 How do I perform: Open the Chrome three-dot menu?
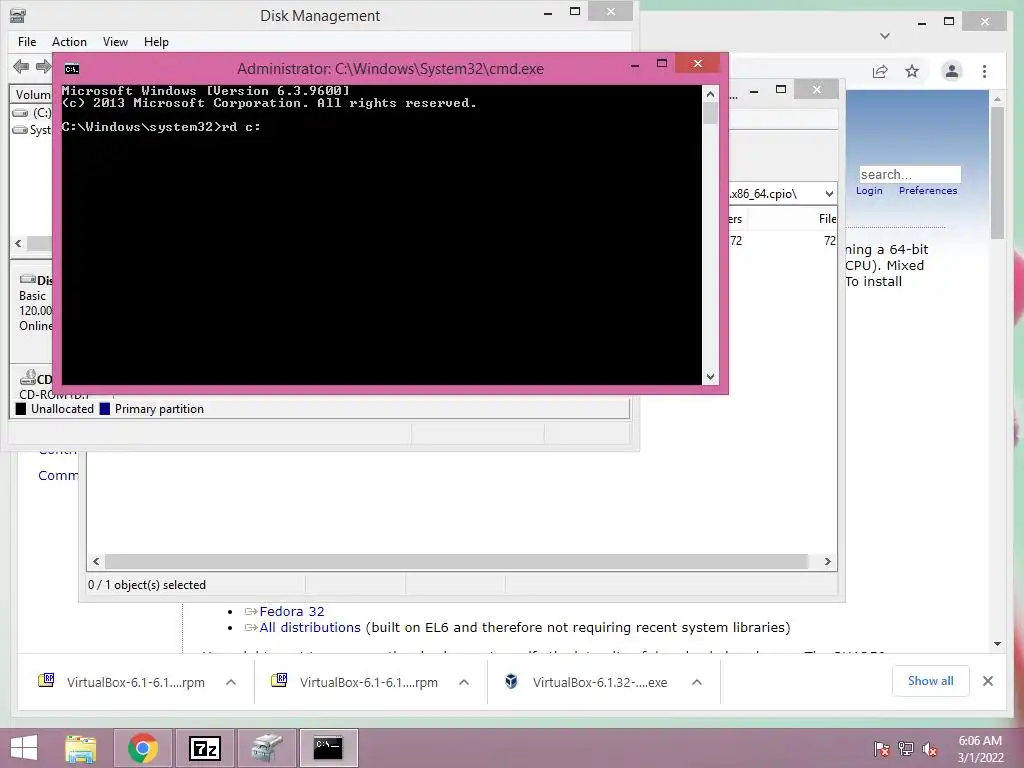point(984,71)
